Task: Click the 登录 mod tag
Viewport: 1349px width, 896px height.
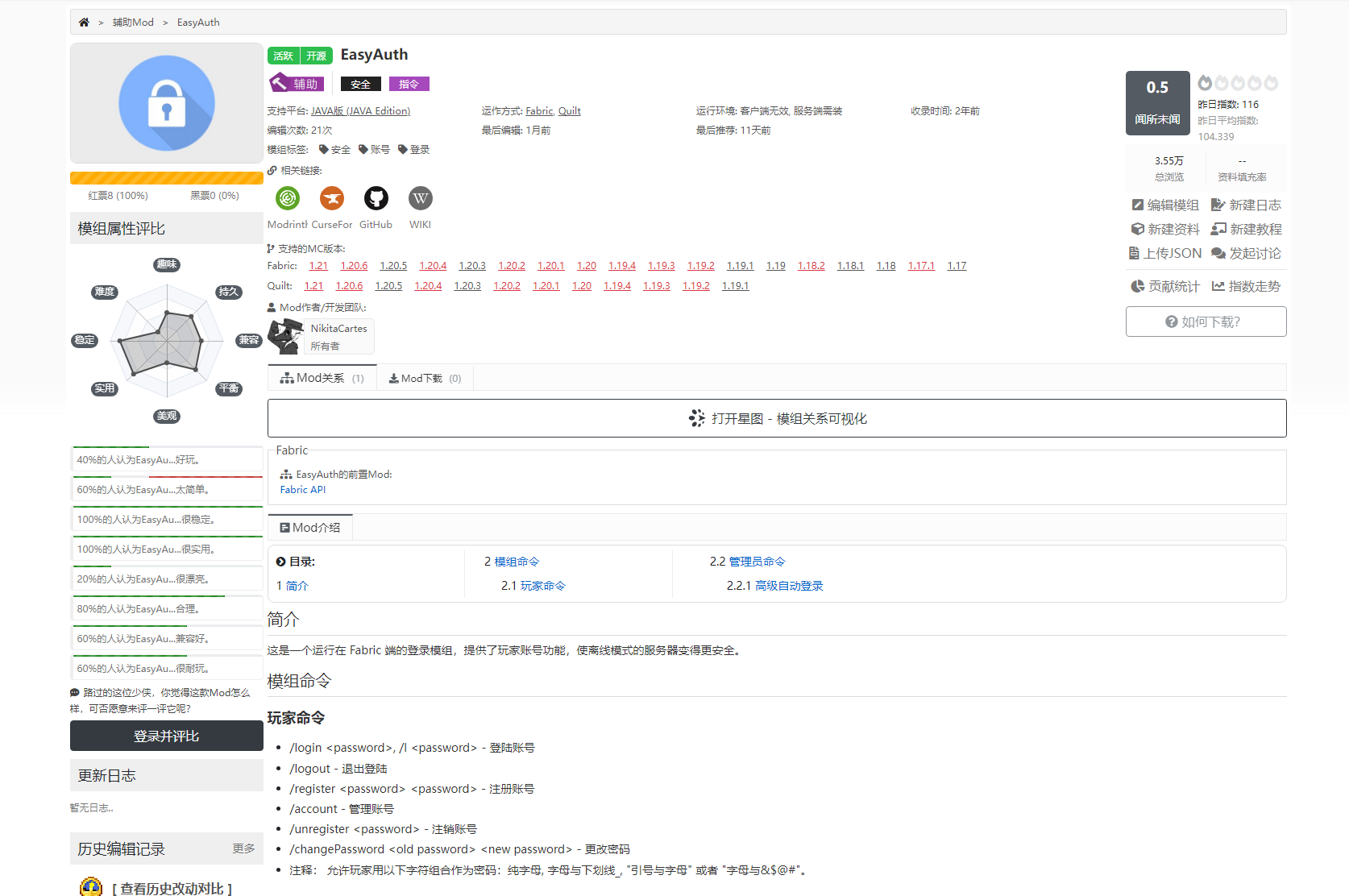Action: click(413, 150)
